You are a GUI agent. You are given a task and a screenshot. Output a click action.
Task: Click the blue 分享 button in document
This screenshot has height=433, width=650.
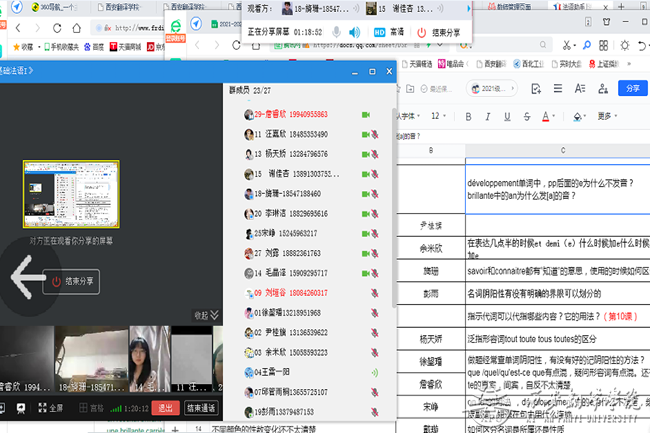pos(632,88)
